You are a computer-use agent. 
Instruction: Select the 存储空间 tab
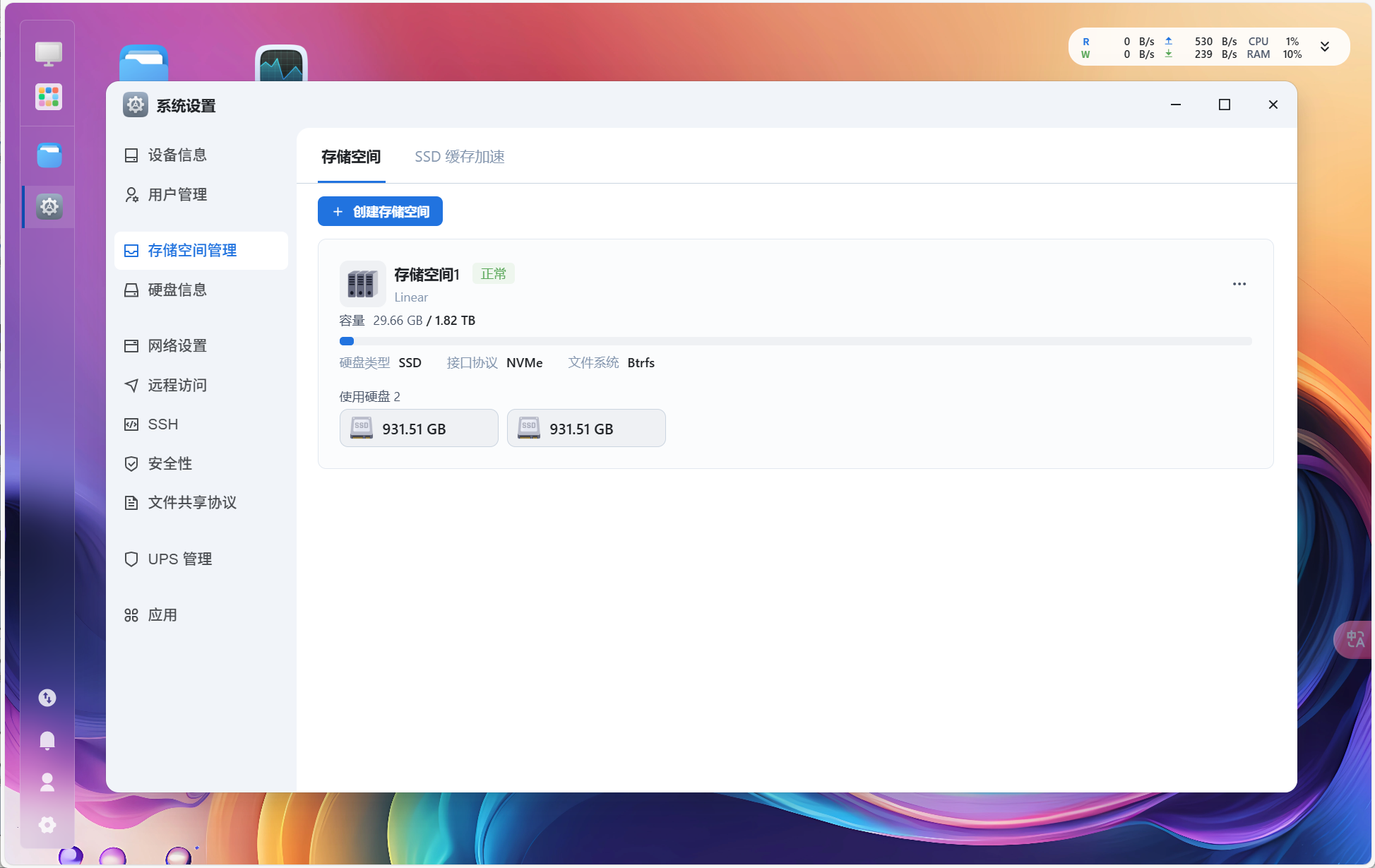coord(351,157)
